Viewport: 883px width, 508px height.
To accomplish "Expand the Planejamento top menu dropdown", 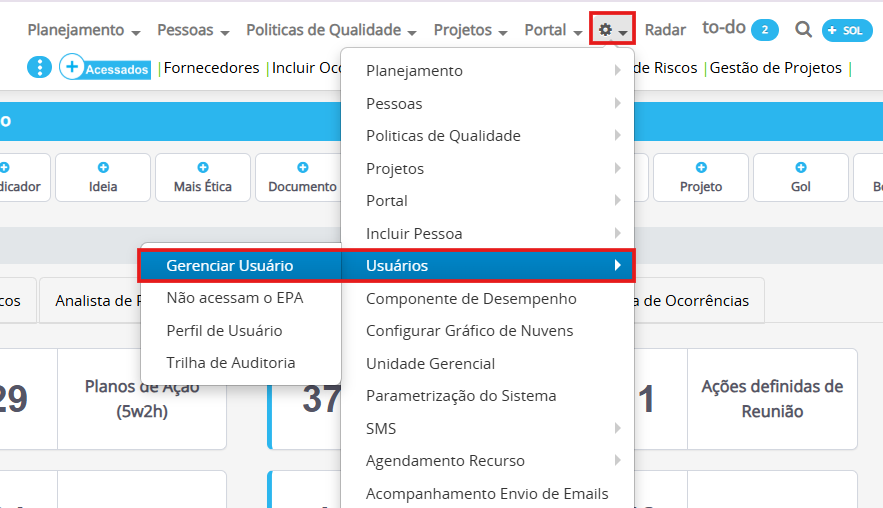I will tap(84, 30).
